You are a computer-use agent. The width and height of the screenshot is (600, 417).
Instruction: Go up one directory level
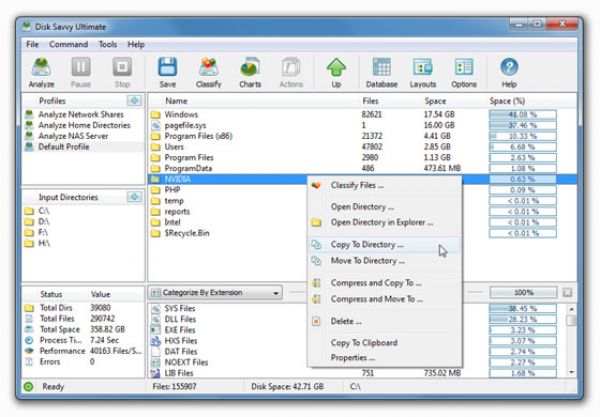click(x=336, y=72)
